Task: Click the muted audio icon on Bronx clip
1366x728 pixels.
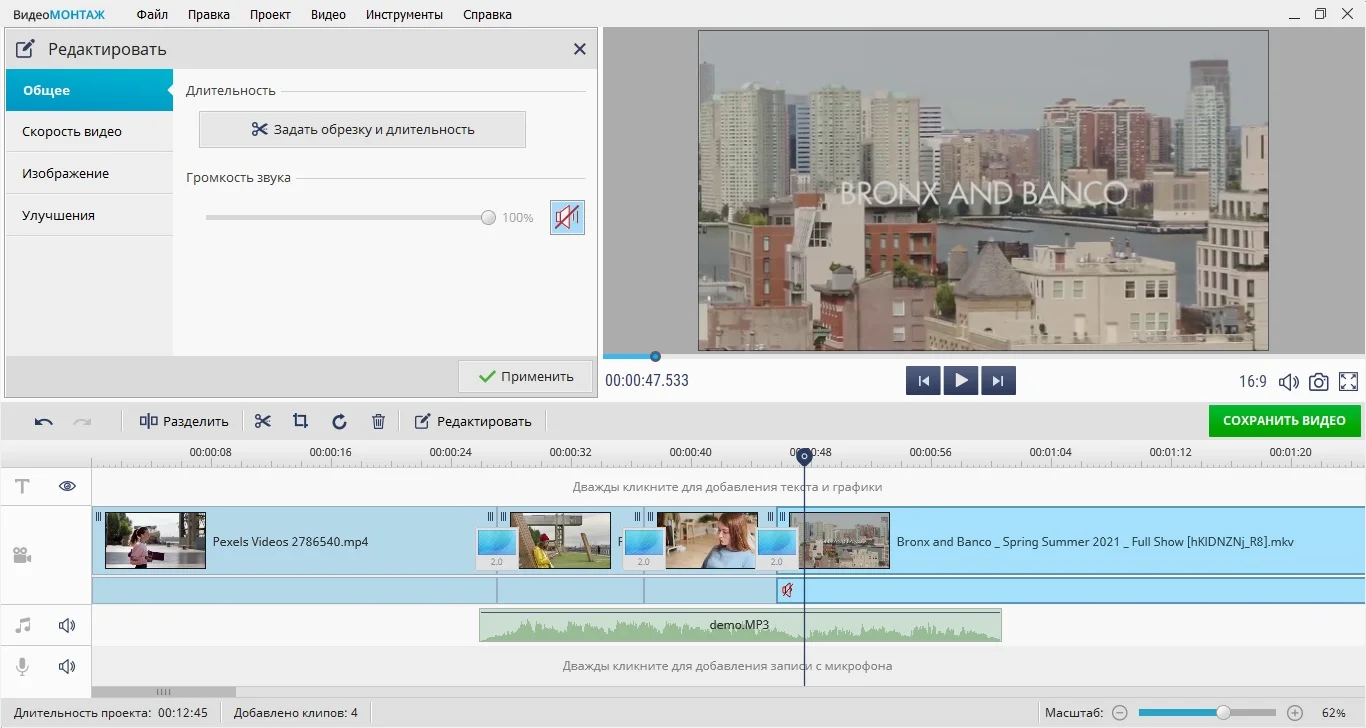Action: click(x=788, y=590)
